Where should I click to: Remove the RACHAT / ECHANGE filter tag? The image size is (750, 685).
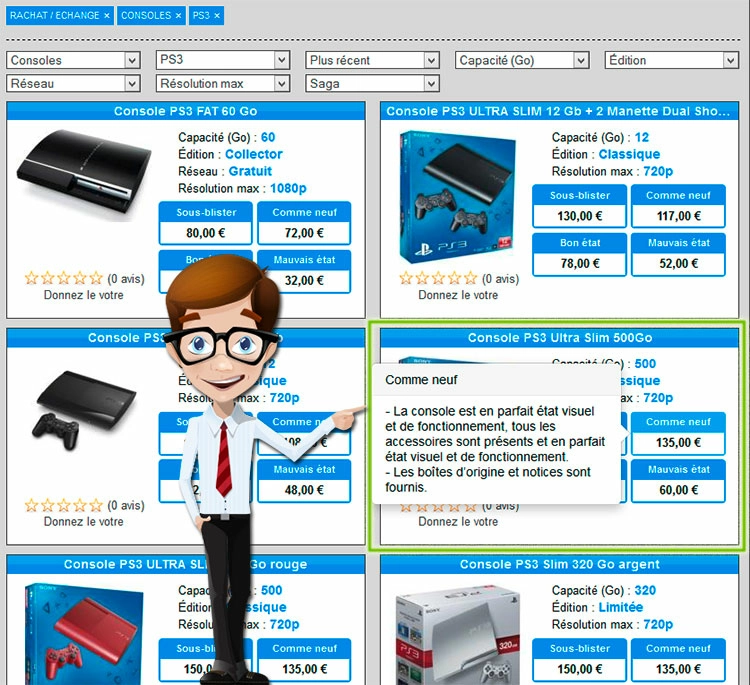click(107, 16)
